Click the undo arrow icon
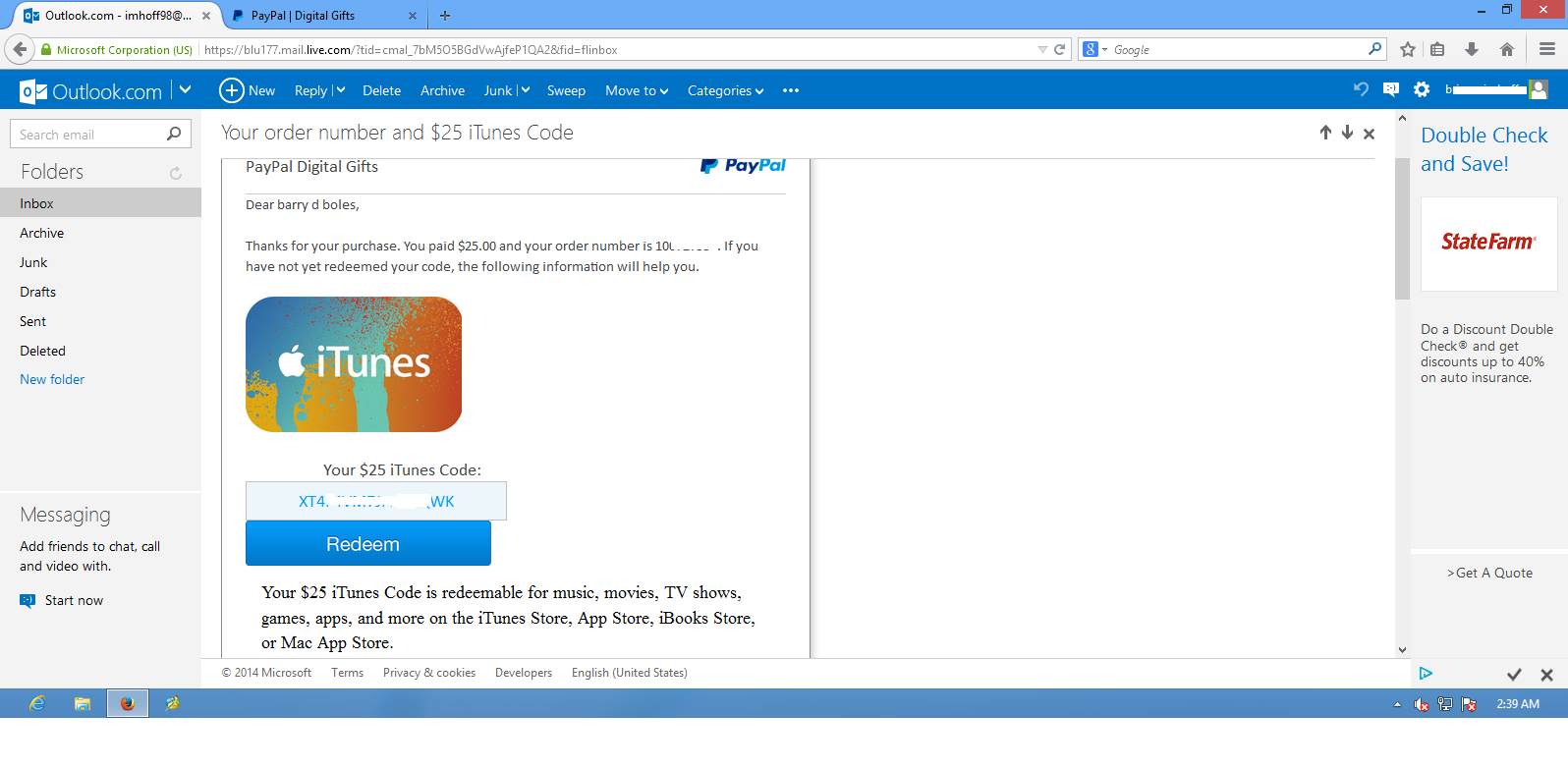 click(x=1361, y=89)
